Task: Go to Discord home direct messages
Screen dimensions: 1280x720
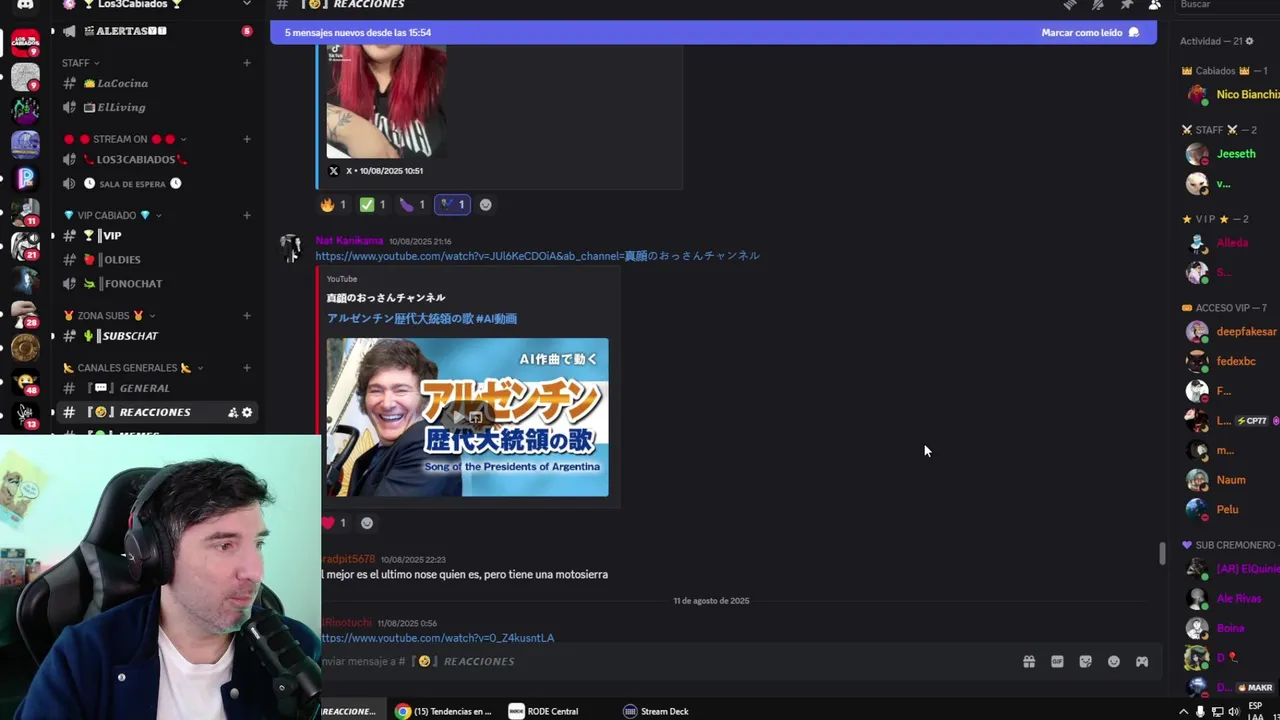Action: (x=25, y=5)
